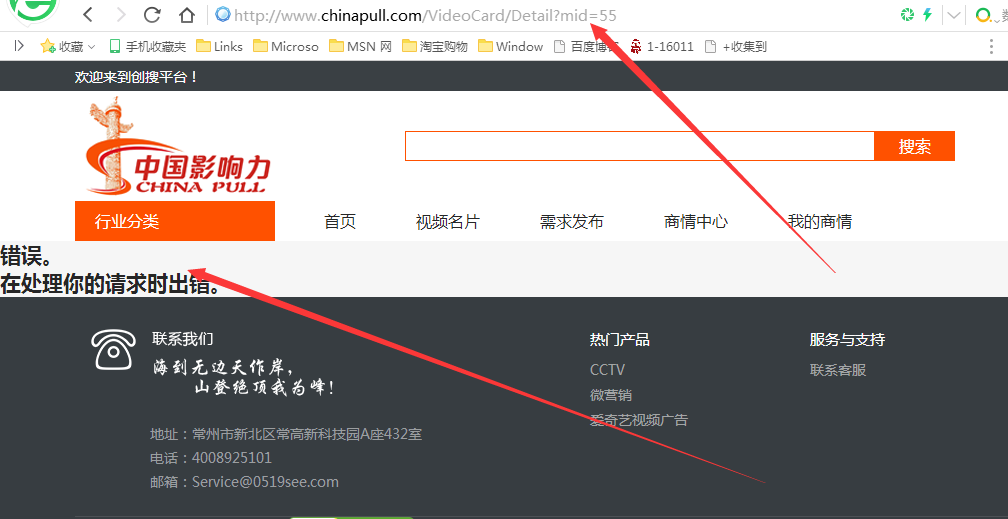Click the 360 browser logo
Viewport: 1008px width, 519px height.
(34, 10)
